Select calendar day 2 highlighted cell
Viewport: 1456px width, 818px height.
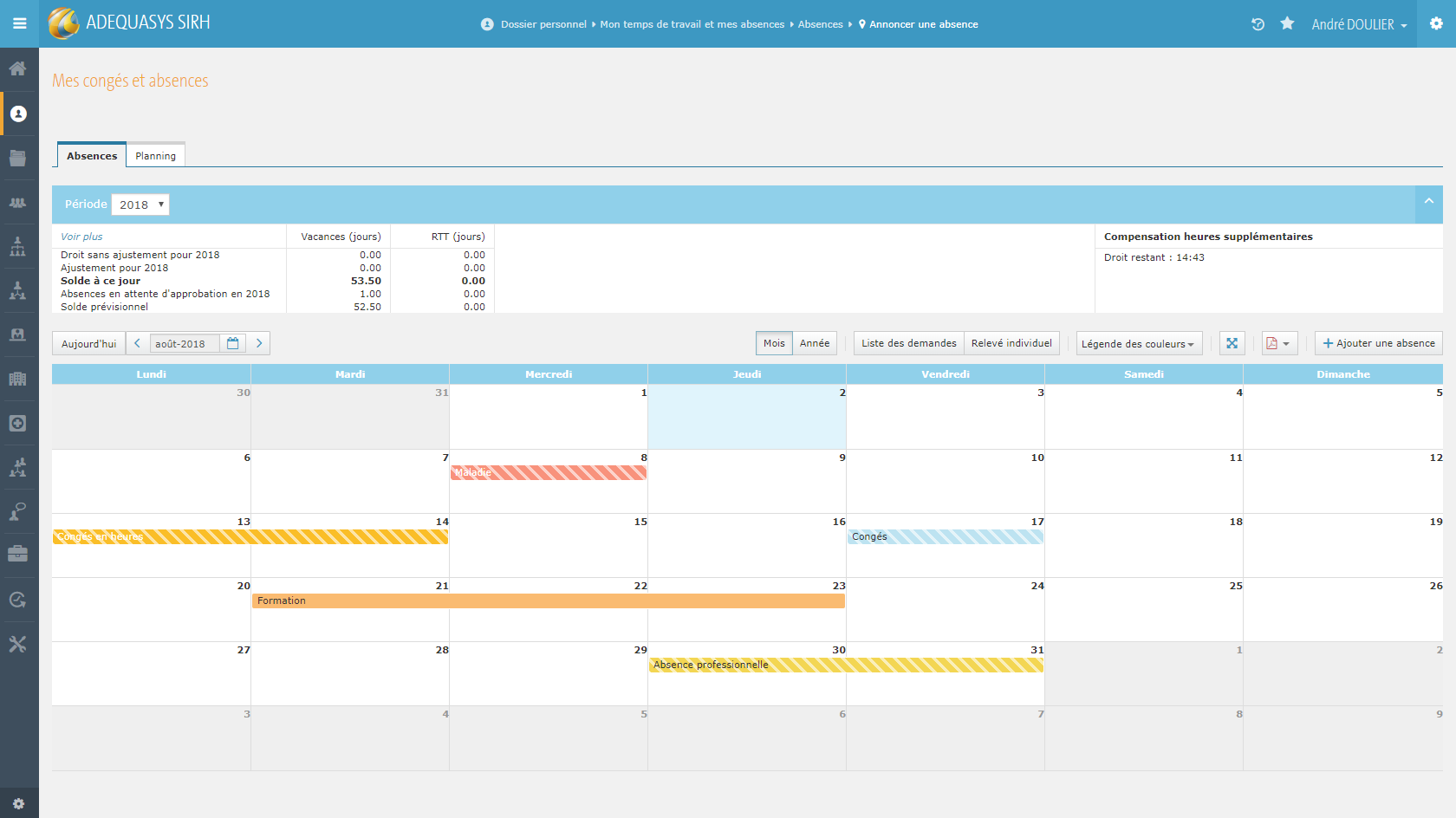tap(747, 417)
